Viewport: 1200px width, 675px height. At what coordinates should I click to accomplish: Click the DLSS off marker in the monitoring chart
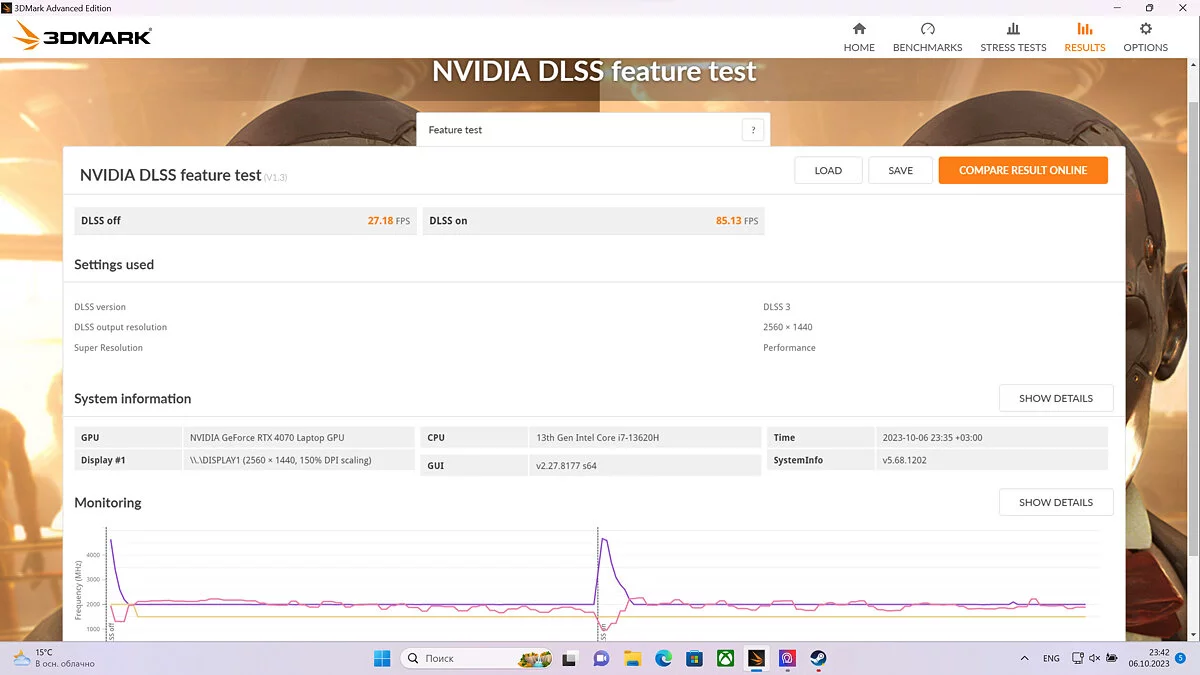(x=112, y=632)
